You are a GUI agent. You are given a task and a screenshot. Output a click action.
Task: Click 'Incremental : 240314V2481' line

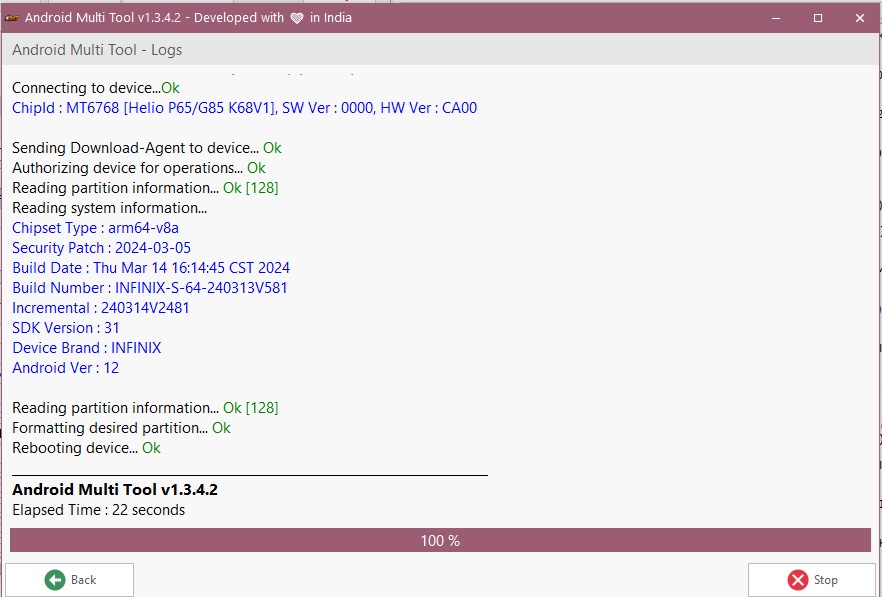(x=101, y=308)
